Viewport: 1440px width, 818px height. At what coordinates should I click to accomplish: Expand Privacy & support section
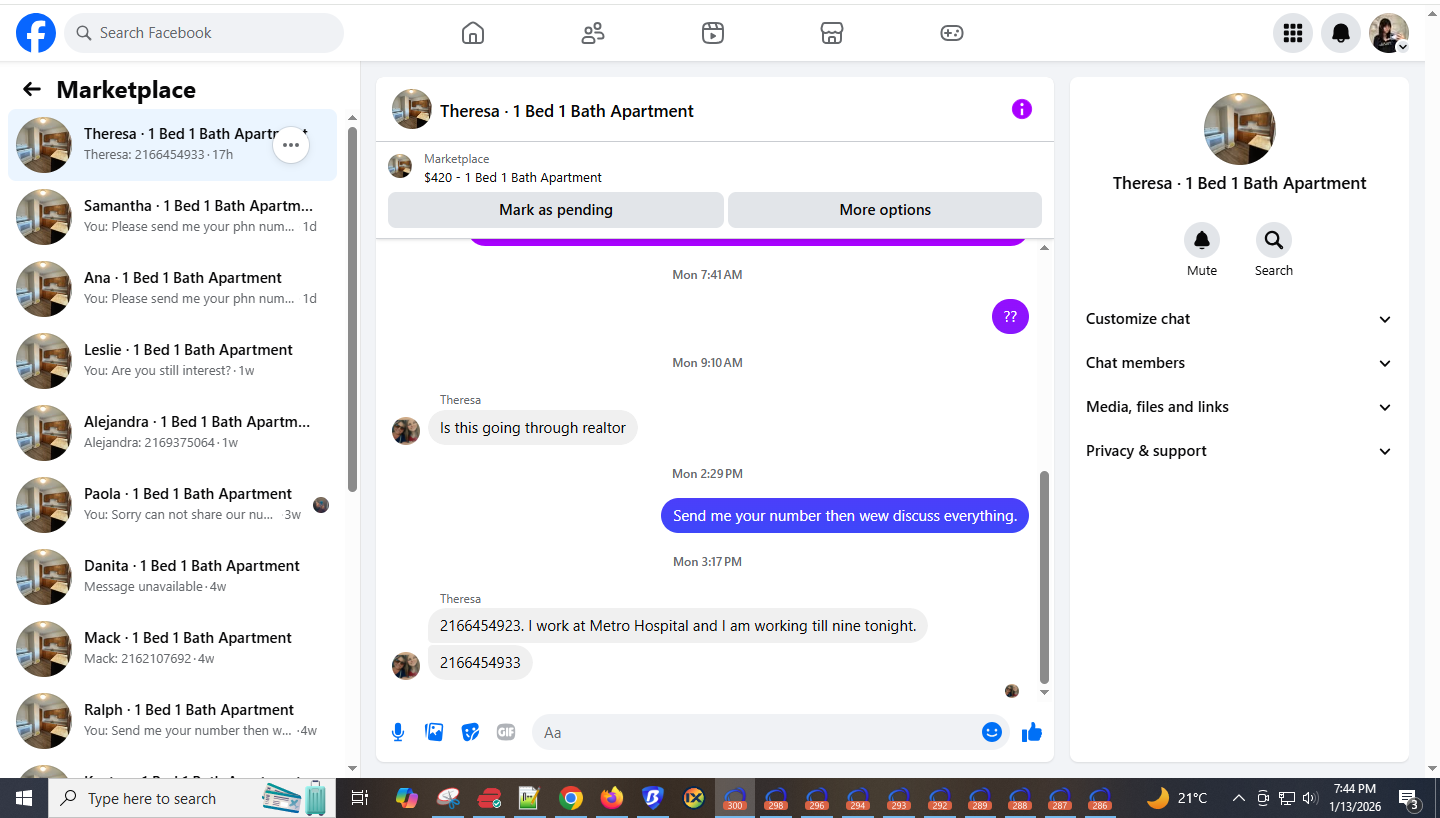point(1239,451)
